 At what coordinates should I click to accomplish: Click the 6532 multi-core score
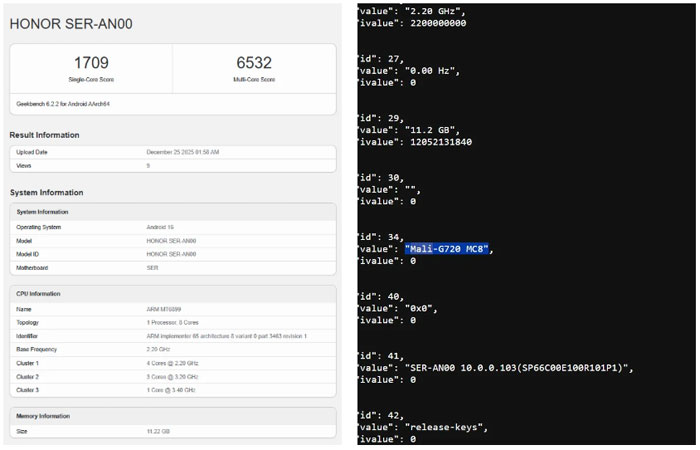pyautogui.click(x=254, y=62)
